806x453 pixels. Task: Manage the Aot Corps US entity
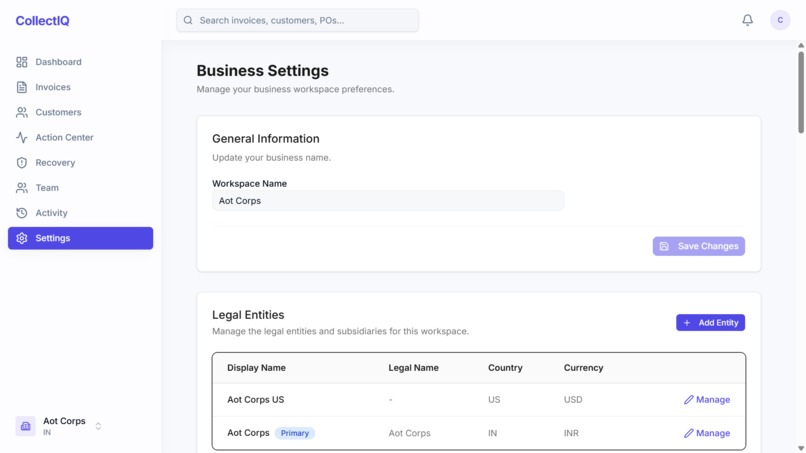coord(707,400)
